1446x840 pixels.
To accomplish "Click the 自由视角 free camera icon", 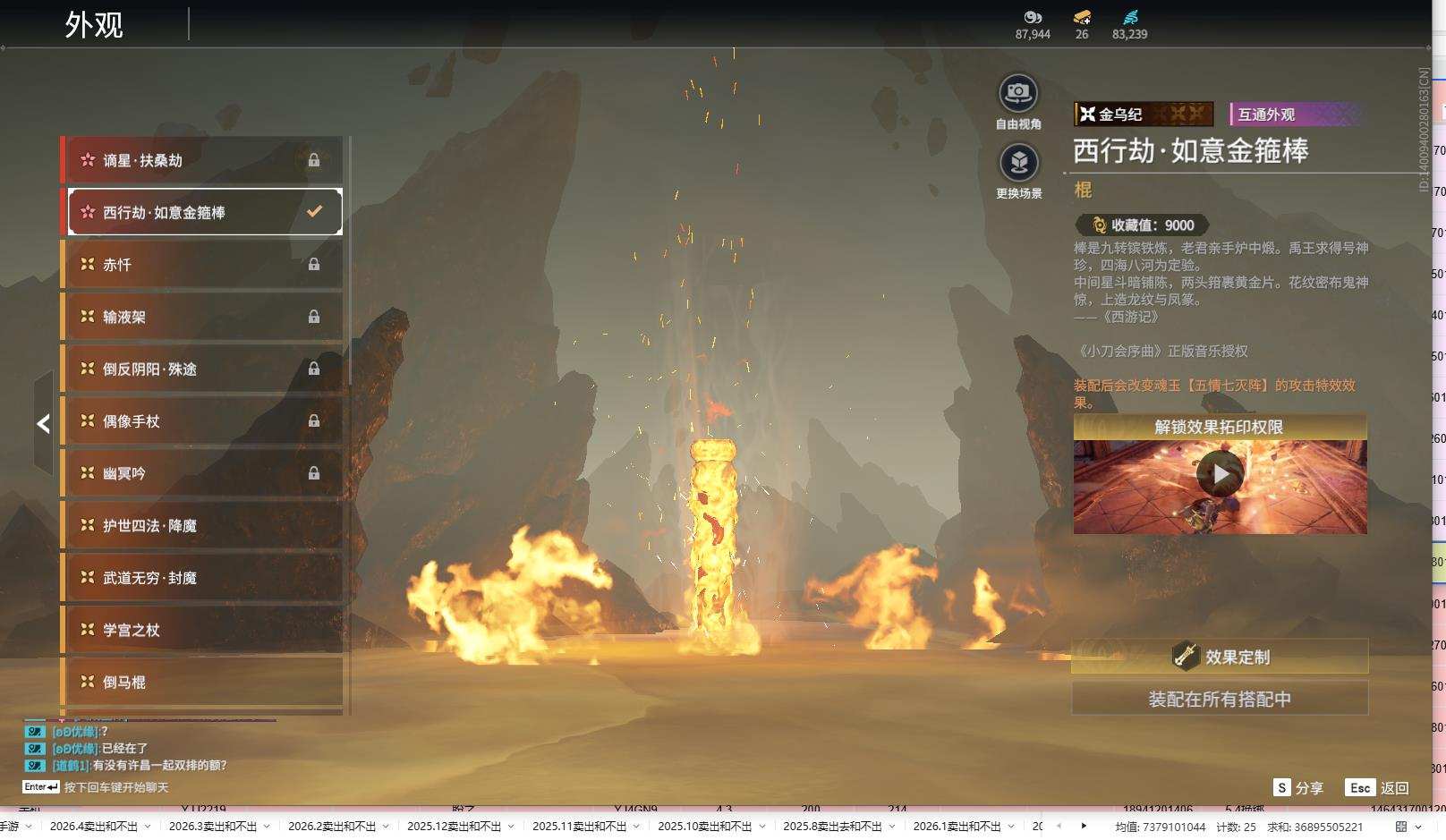I will click(1018, 93).
